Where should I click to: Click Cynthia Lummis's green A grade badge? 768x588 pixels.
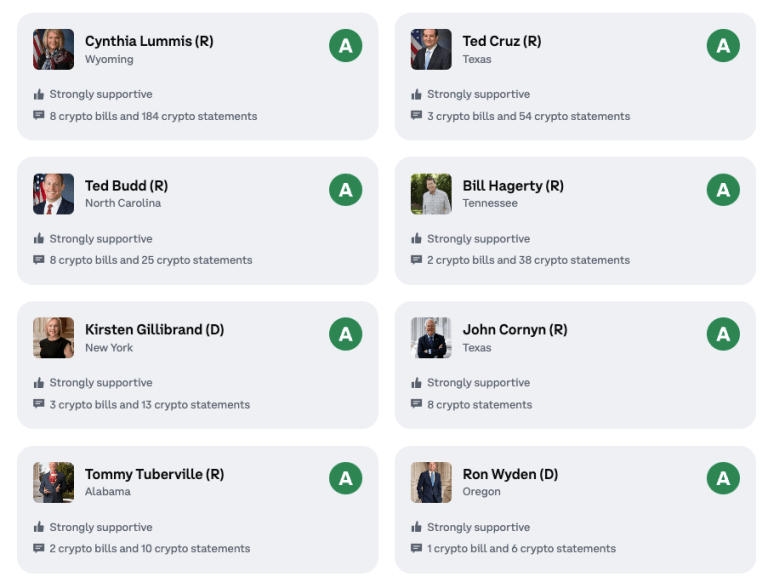coord(345,45)
